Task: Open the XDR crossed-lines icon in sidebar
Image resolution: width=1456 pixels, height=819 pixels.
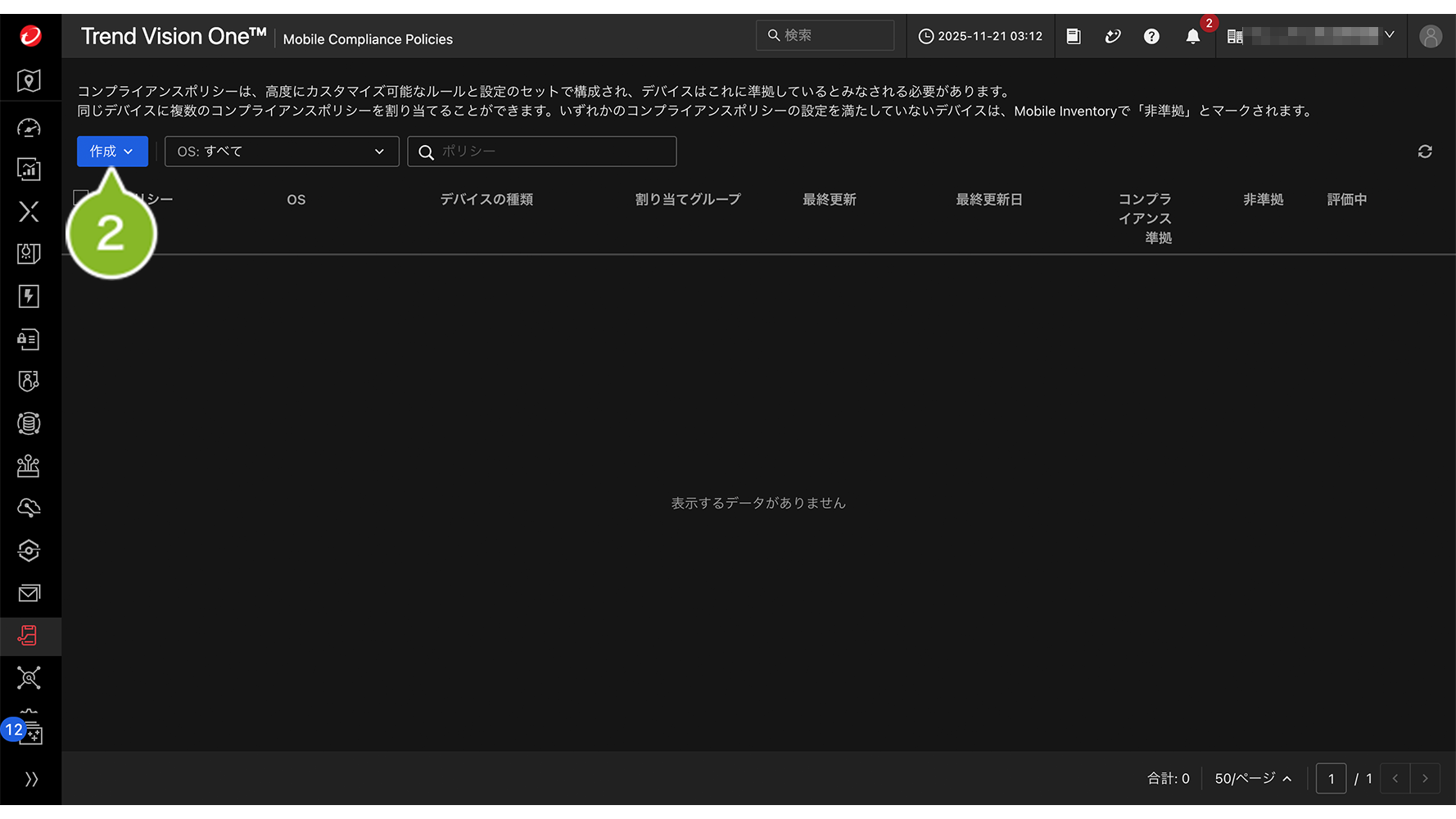Action: (x=29, y=211)
